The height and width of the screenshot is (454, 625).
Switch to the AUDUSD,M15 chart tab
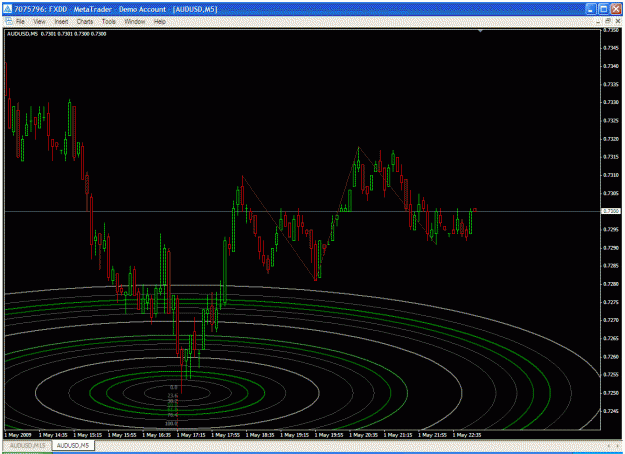pyautogui.click(x=28, y=445)
